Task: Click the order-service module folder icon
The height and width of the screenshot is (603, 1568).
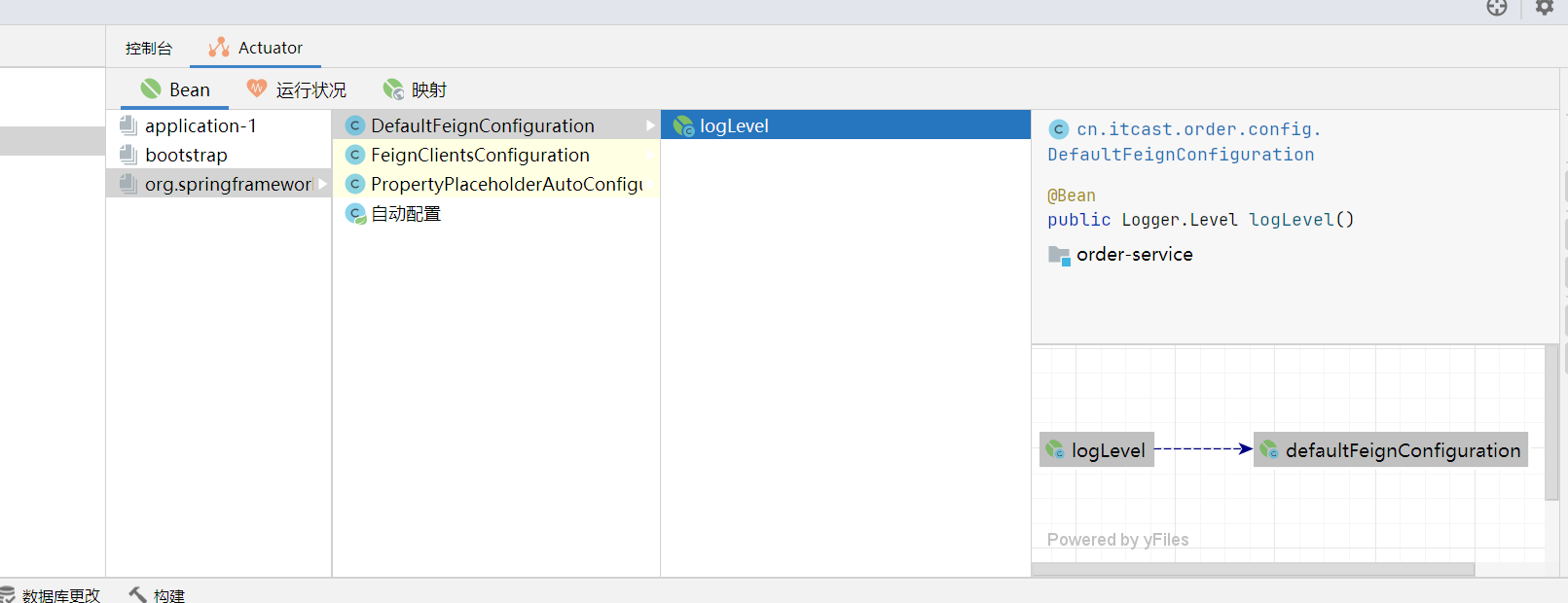Action: pos(1059,255)
